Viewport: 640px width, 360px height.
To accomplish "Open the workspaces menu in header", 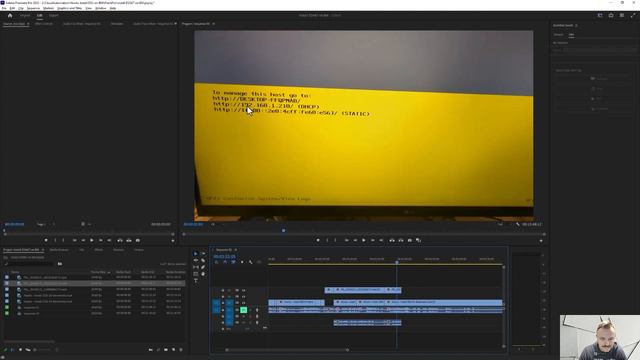I will coord(600,16).
